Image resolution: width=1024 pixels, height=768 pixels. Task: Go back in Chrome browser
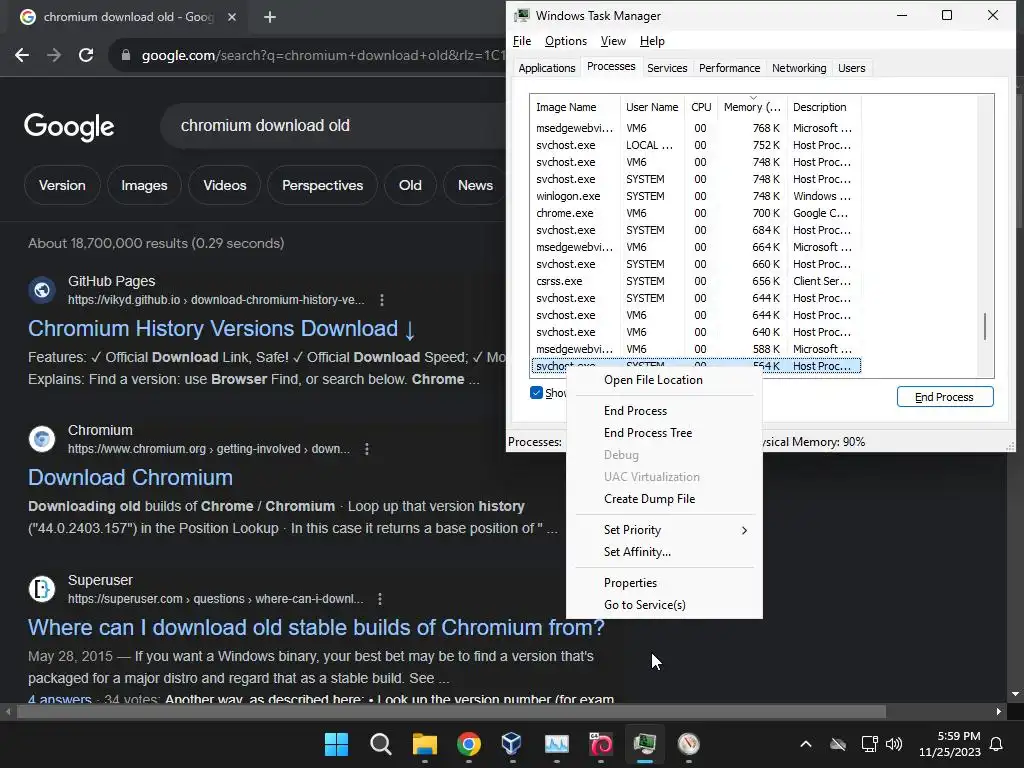tap(22, 56)
